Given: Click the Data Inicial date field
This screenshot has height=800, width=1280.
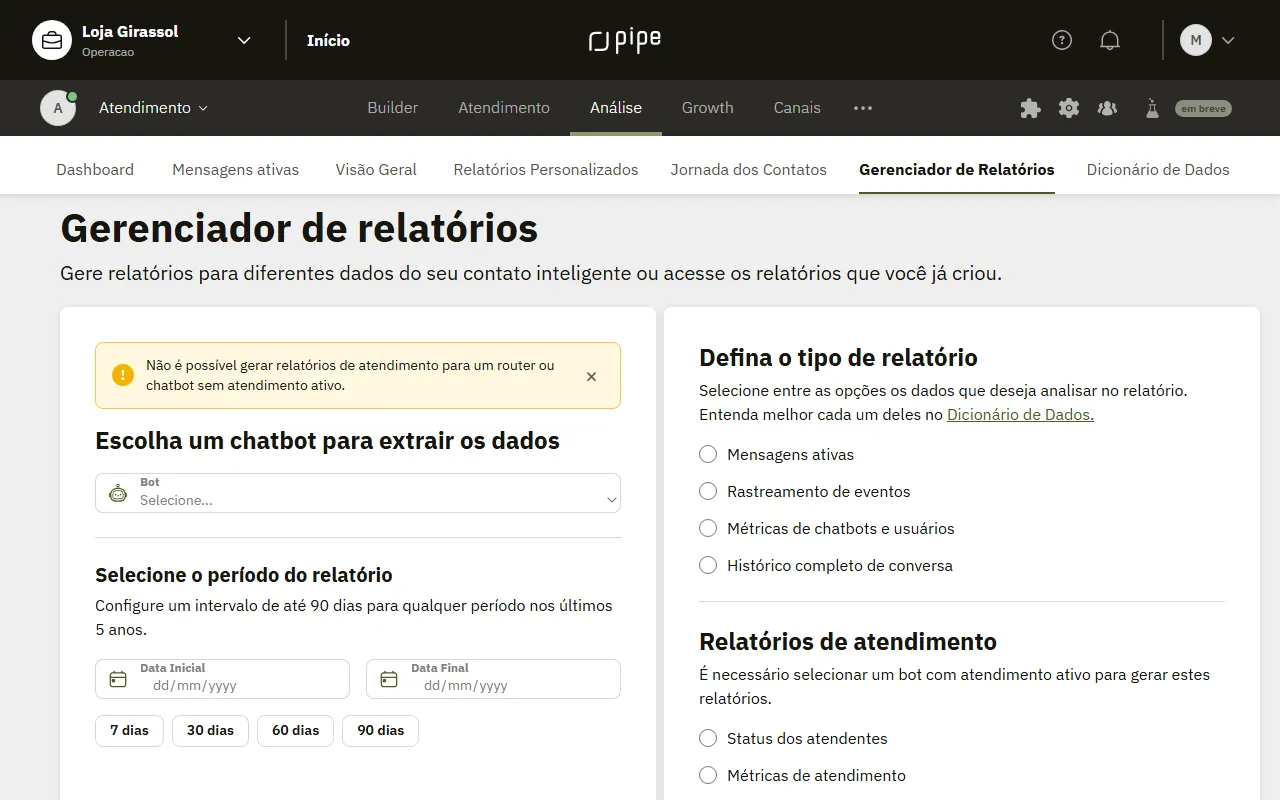Looking at the screenshot, I should [x=222, y=679].
